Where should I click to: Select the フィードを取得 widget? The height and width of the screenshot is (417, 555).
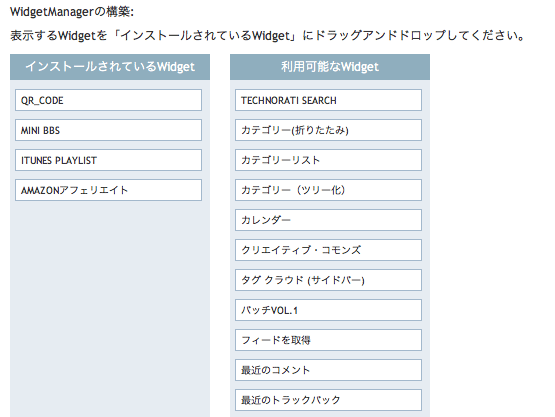pos(328,340)
